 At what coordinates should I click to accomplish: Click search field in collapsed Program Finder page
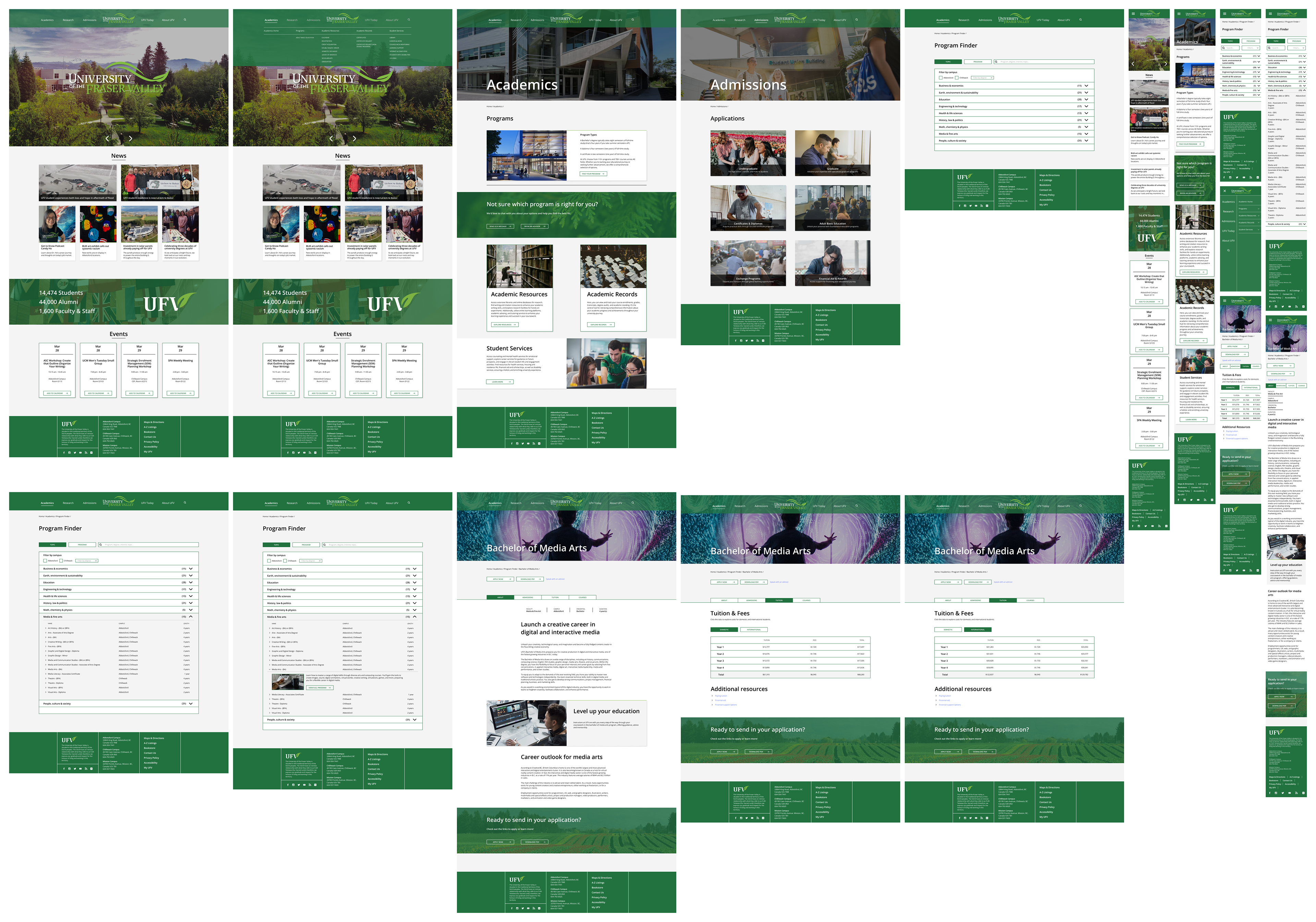1044,62
